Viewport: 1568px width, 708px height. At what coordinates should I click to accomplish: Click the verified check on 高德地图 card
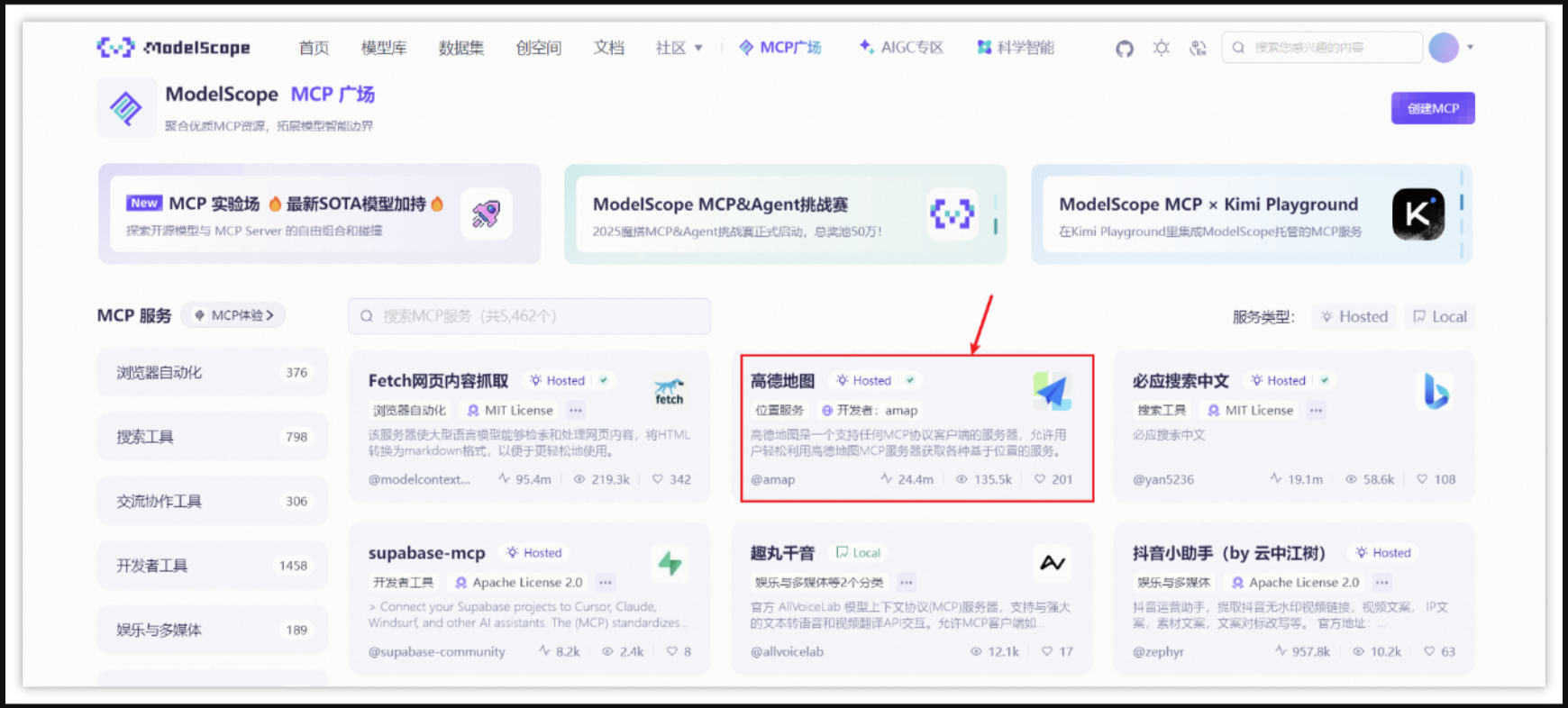910,380
